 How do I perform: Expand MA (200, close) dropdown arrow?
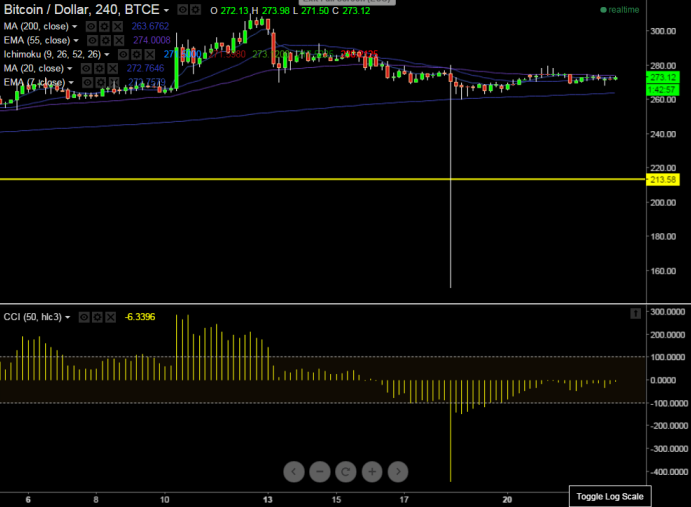[74, 27]
